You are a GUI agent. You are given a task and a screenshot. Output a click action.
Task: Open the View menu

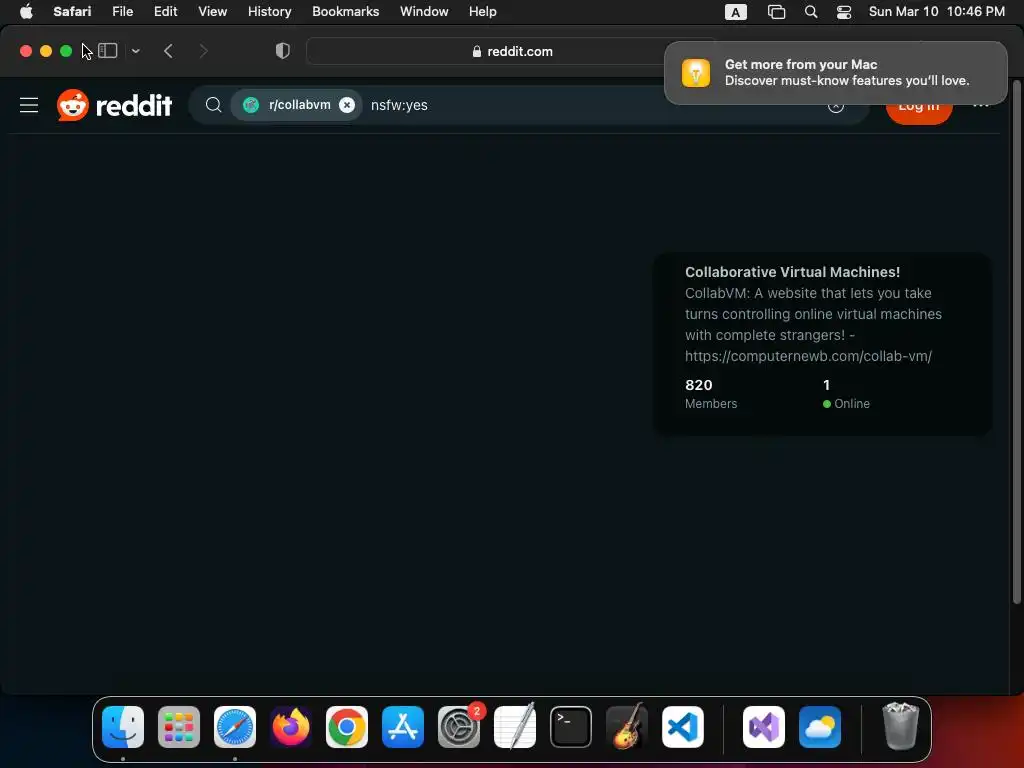pos(212,12)
